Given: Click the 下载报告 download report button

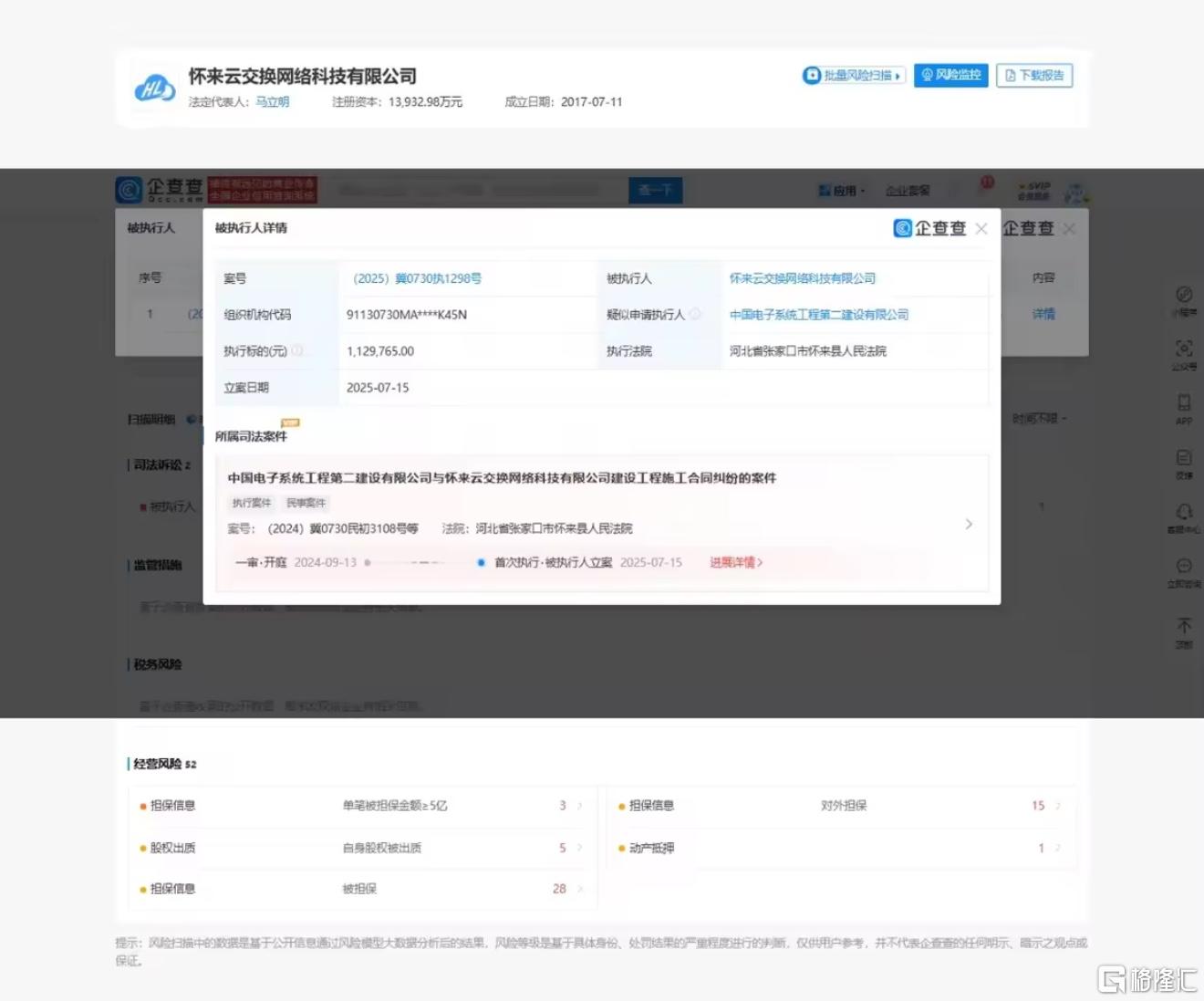Looking at the screenshot, I should (1034, 76).
